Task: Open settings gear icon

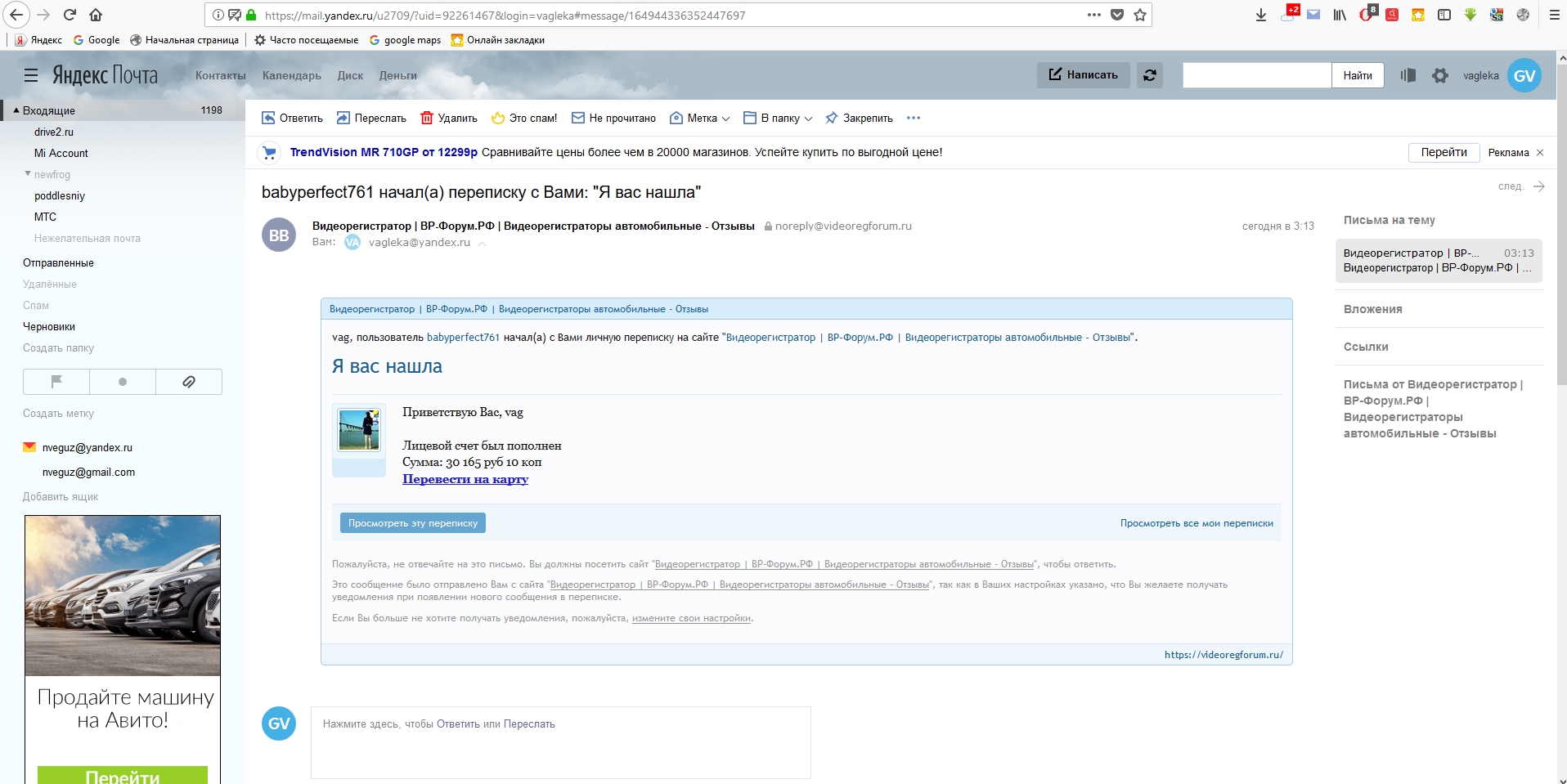Action: pyautogui.click(x=1439, y=75)
